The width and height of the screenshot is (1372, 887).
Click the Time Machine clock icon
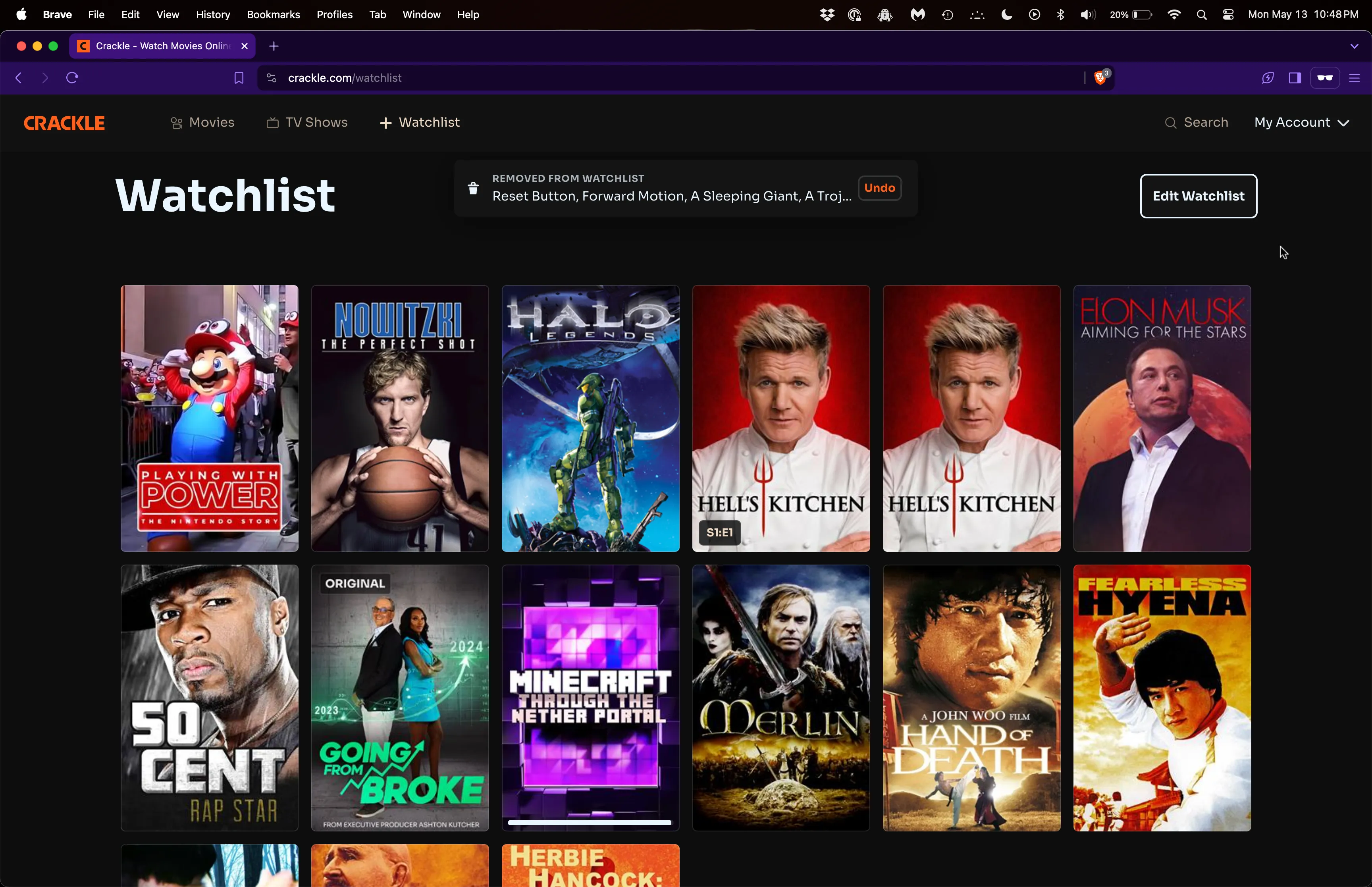point(947,15)
